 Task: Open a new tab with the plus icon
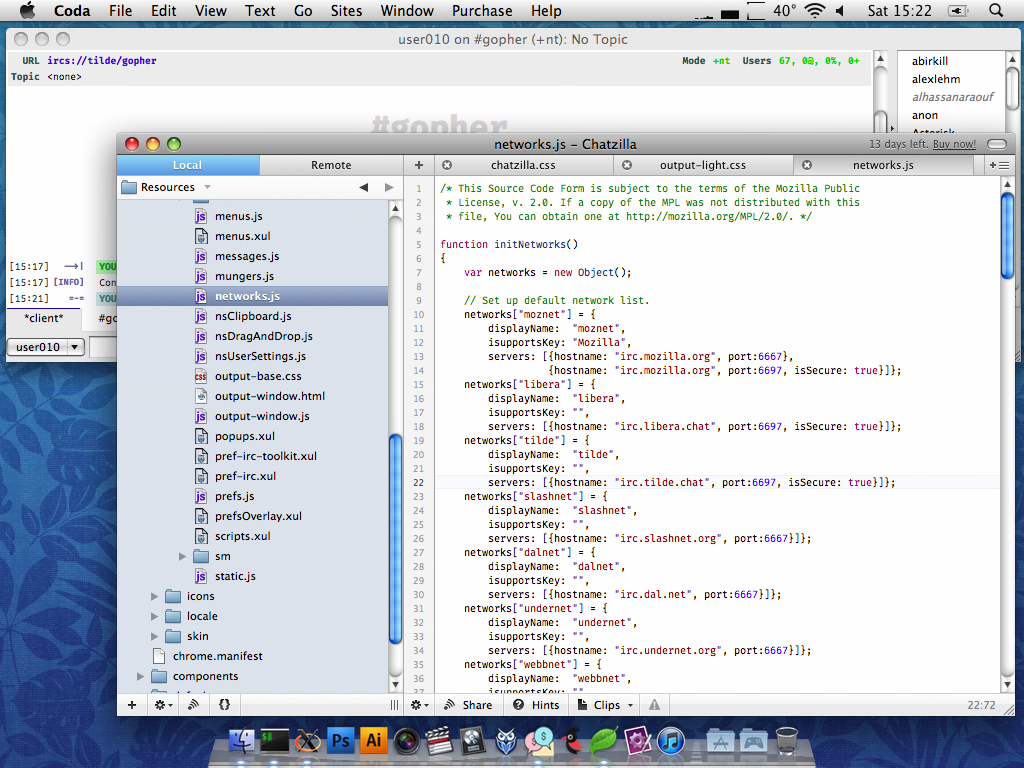coord(419,165)
